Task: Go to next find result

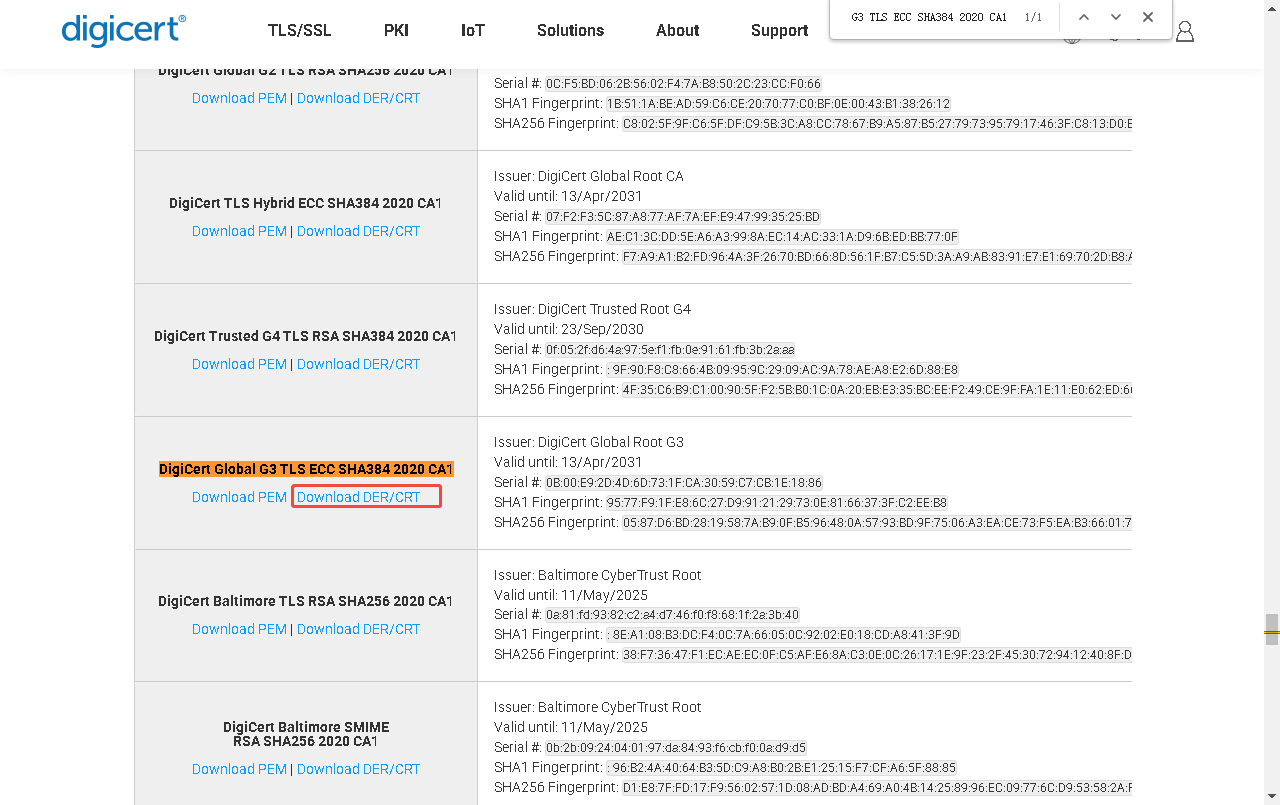Action: click(x=1116, y=17)
